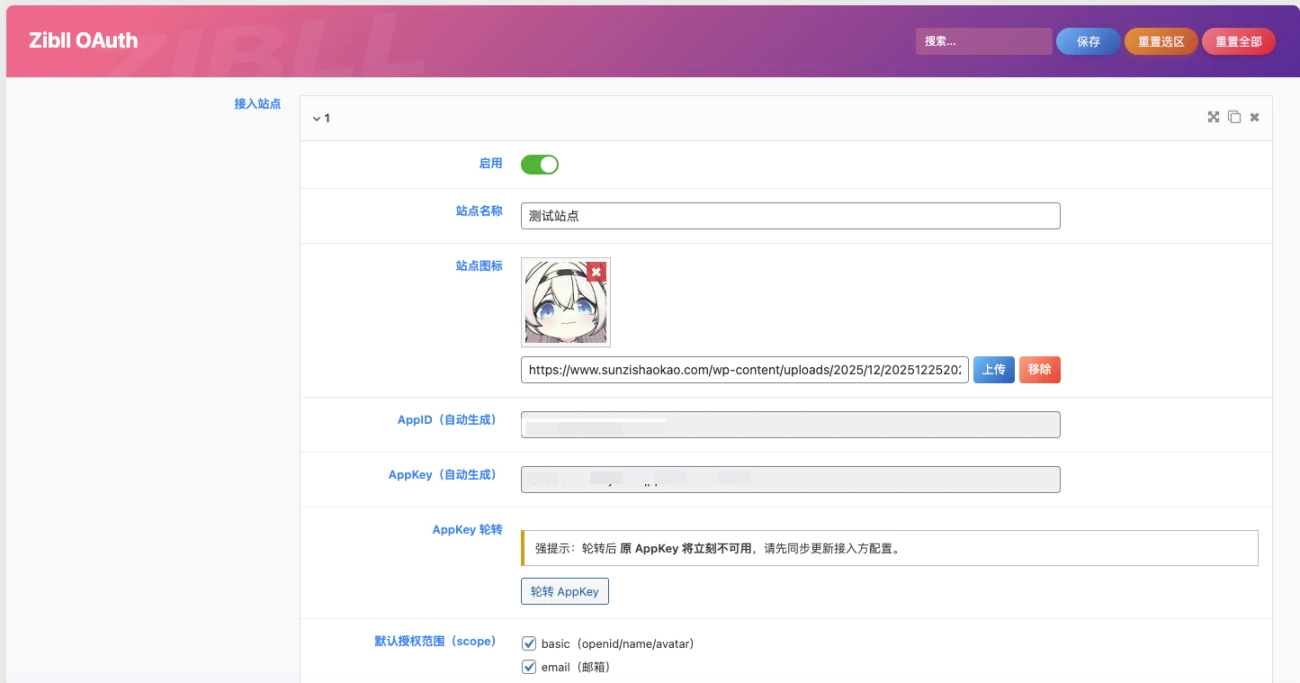
Task: Disable the 启用 enable switch
Action: (x=539, y=163)
